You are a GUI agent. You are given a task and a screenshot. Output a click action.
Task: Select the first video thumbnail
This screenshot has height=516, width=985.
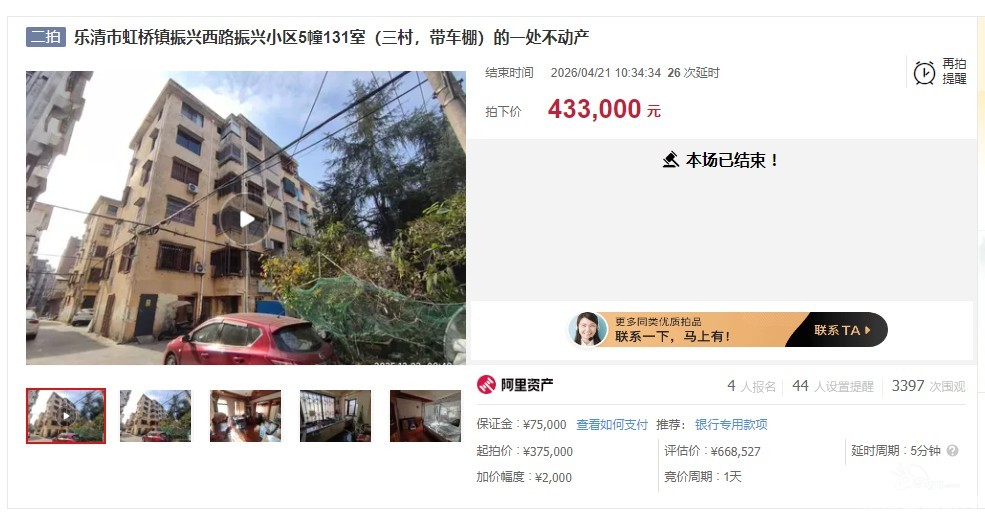[66, 416]
